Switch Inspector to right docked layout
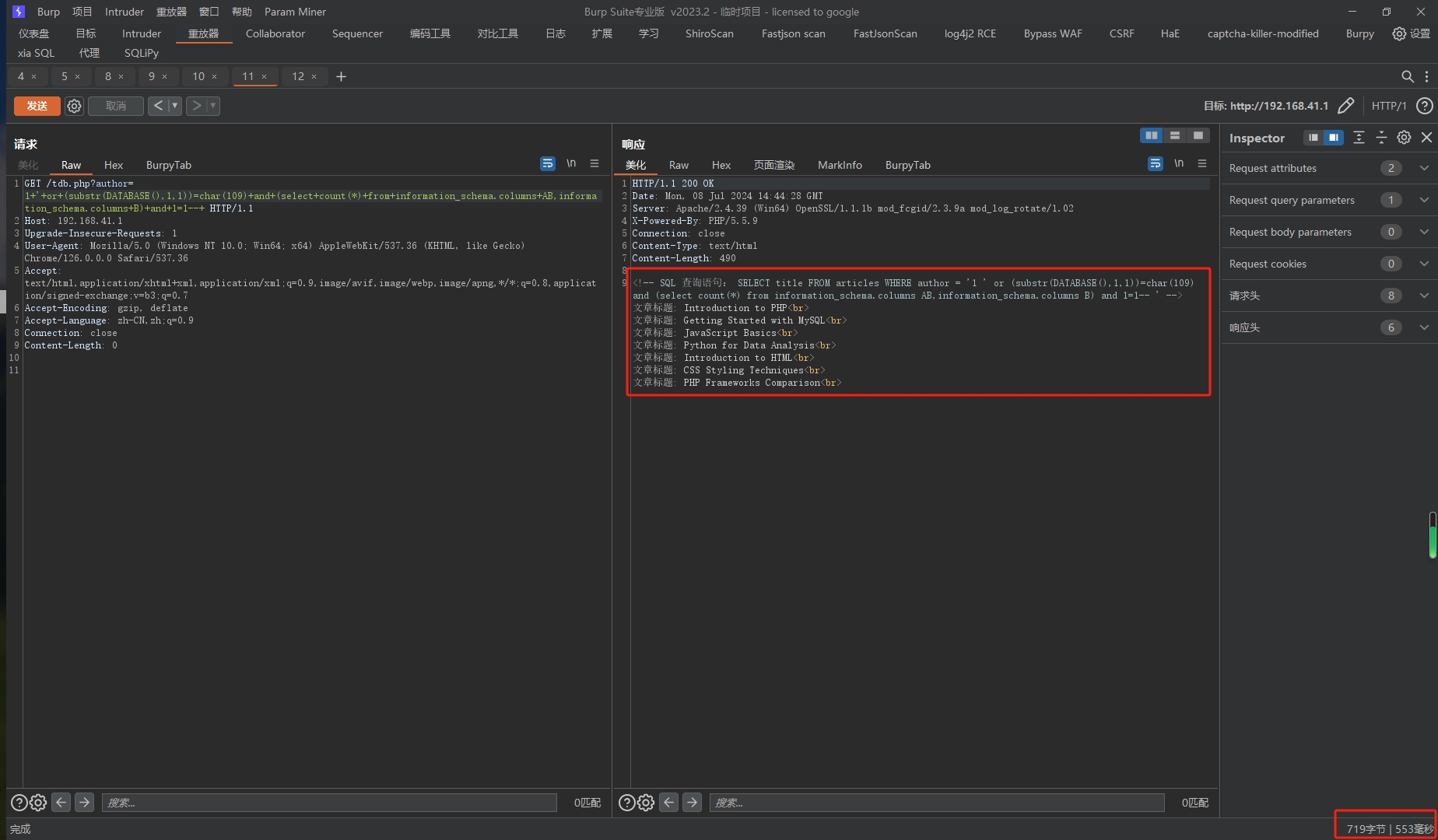The width and height of the screenshot is (1438, 840). (x=1334, y=138)
